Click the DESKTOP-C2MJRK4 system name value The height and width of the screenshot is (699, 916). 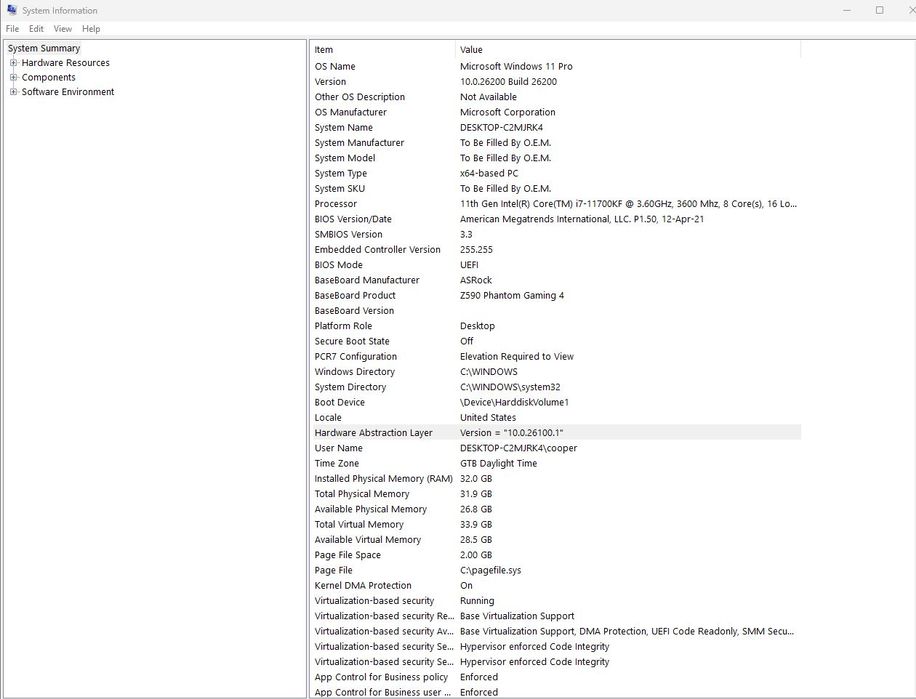pos(501,127)
